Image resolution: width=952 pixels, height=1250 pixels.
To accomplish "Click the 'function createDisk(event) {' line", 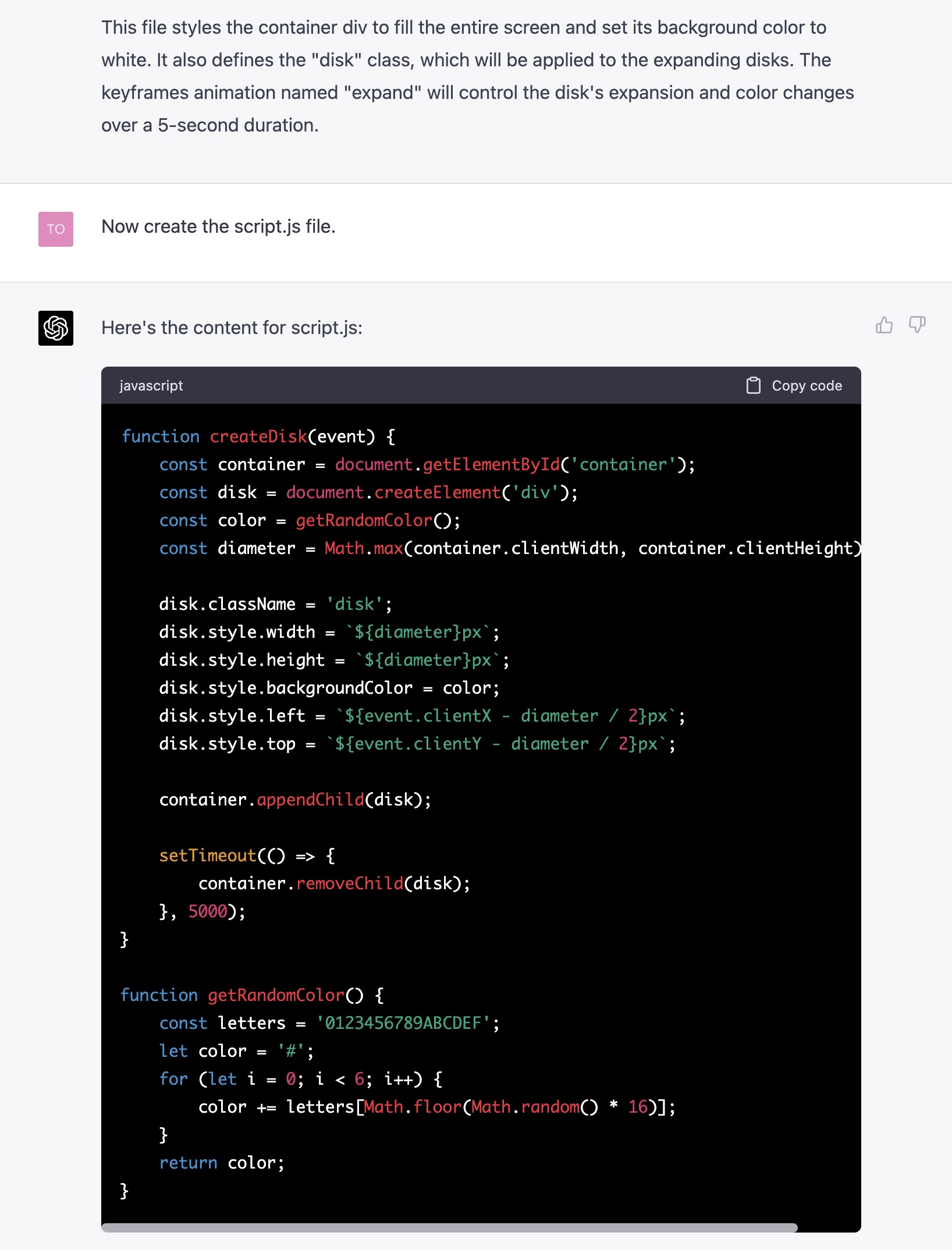I will coord(258,436).
